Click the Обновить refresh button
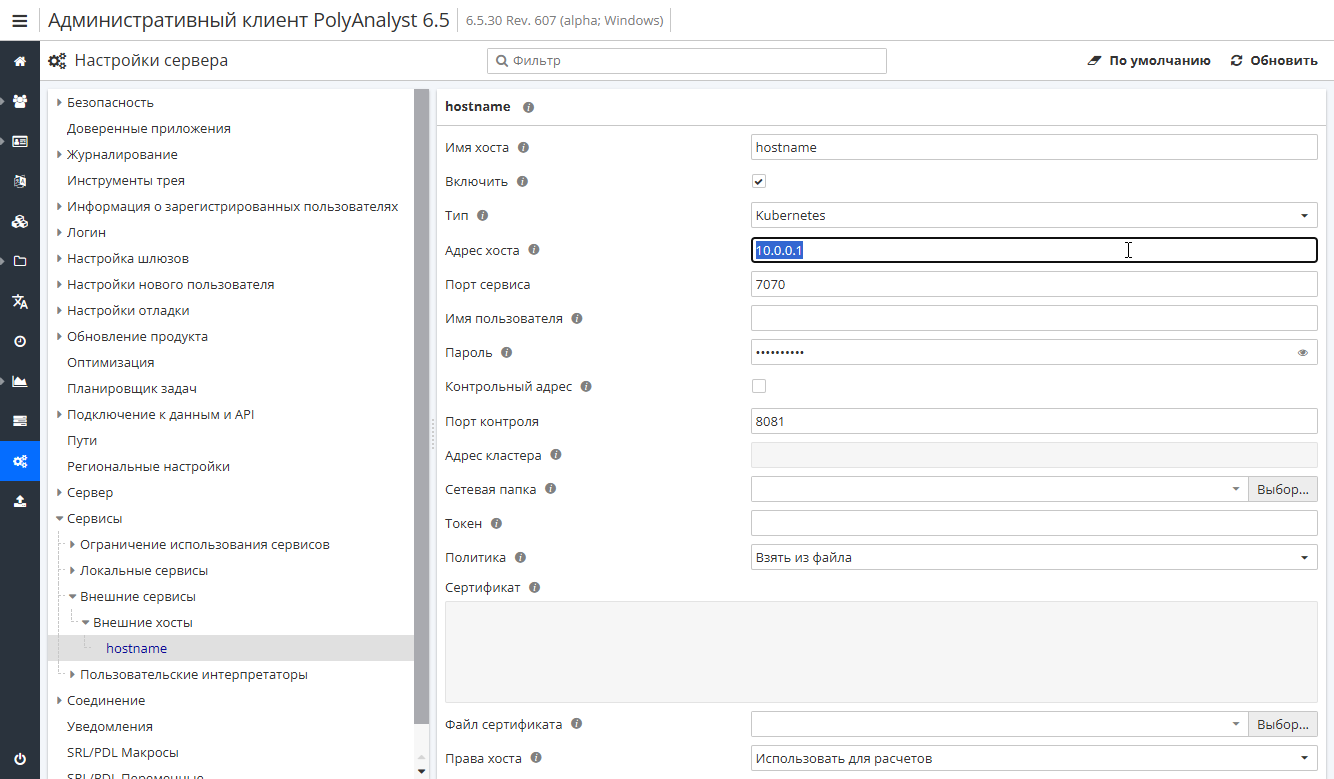Viewport: 1334px width, 779px height. (x=1274, y=61)
